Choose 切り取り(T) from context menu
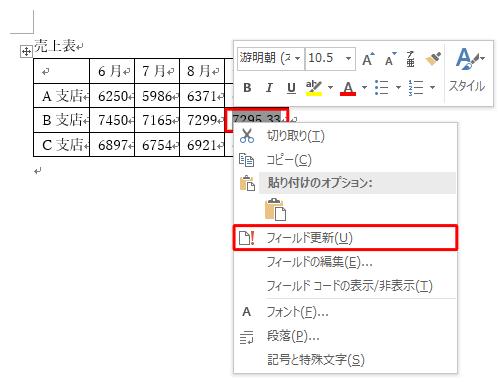 pos(345,136)
